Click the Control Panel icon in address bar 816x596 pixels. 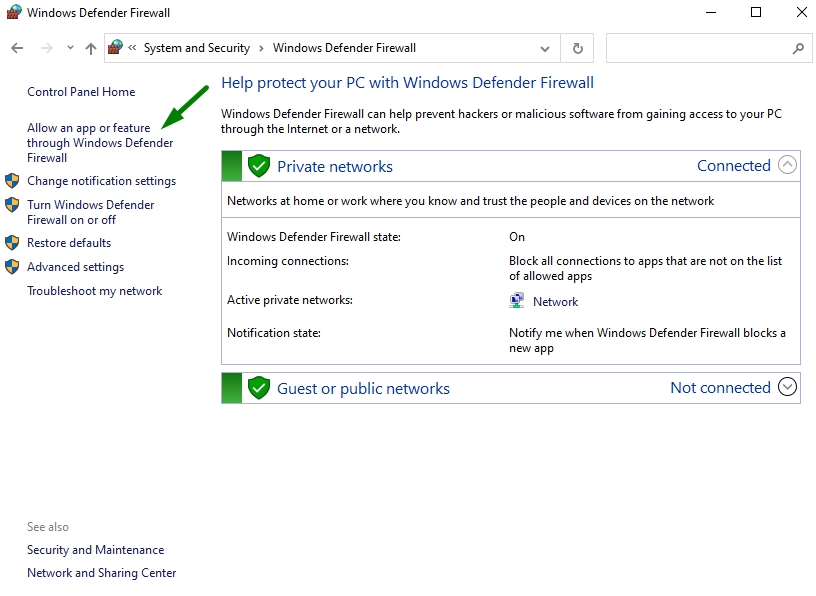click(115, 47)
